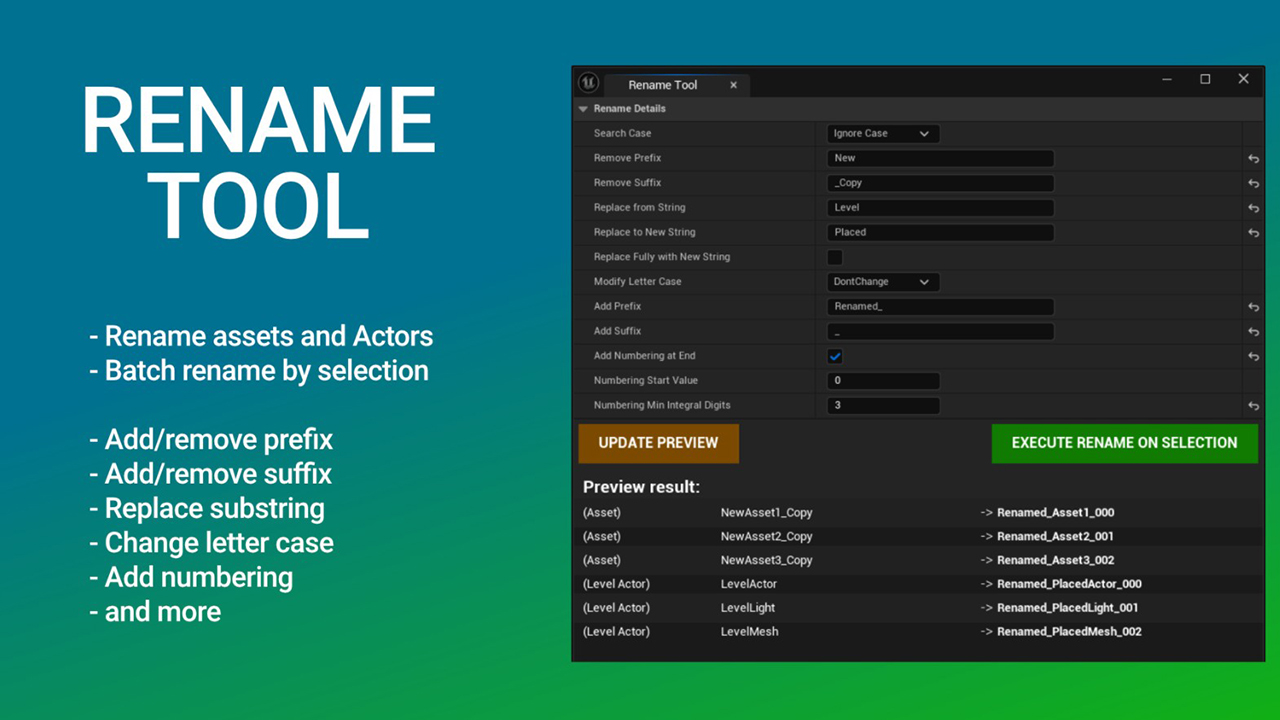The width and height of the screenshot is (1280, 720).
Task: Reset the Remove Prefix field with its undo arrow
Action: point(1253,158)
